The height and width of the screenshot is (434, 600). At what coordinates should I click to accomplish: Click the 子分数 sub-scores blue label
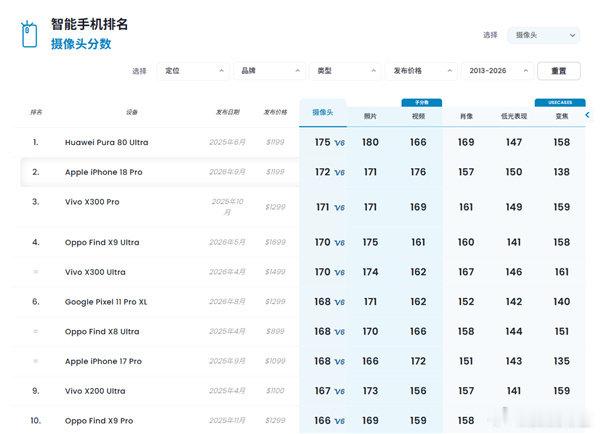(x=422, y=103)
